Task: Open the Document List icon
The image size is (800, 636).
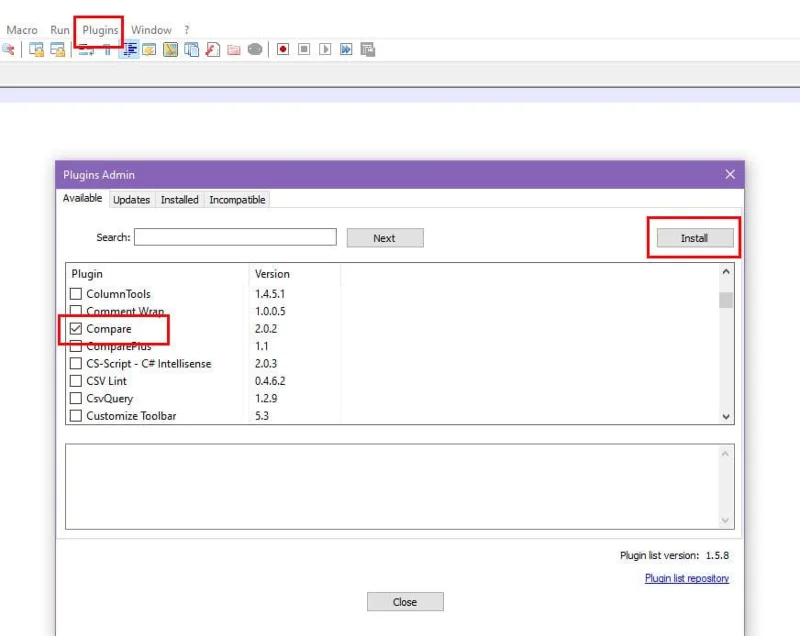Action: click(192, 49)
